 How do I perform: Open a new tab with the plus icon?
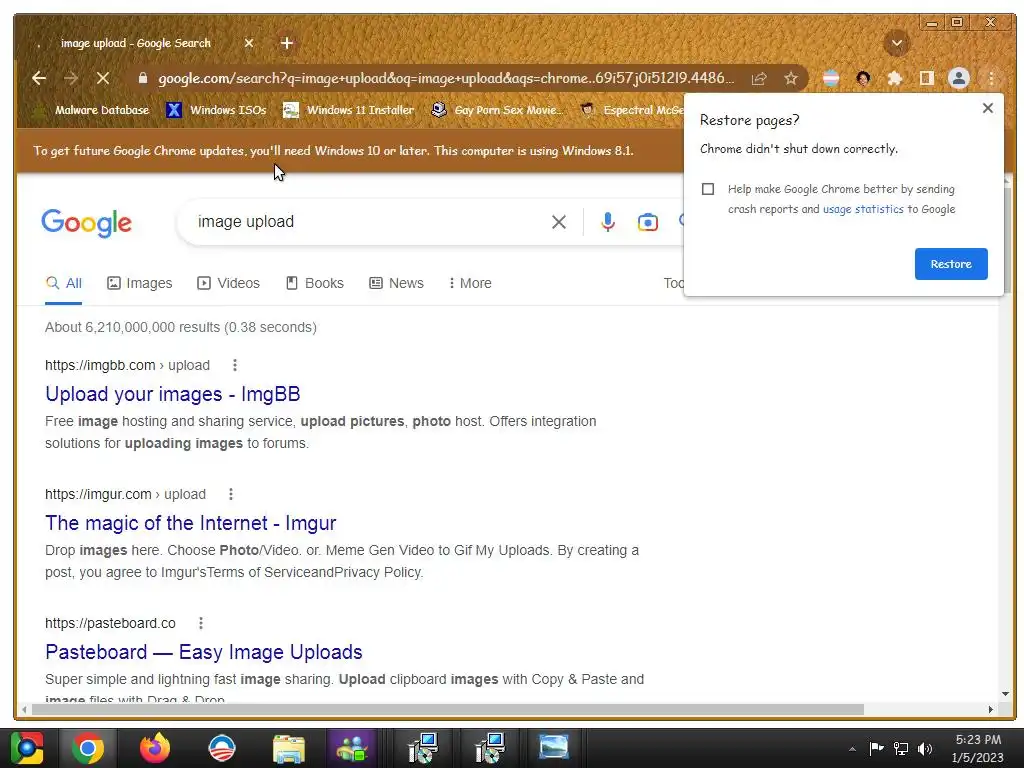point(287,43)
